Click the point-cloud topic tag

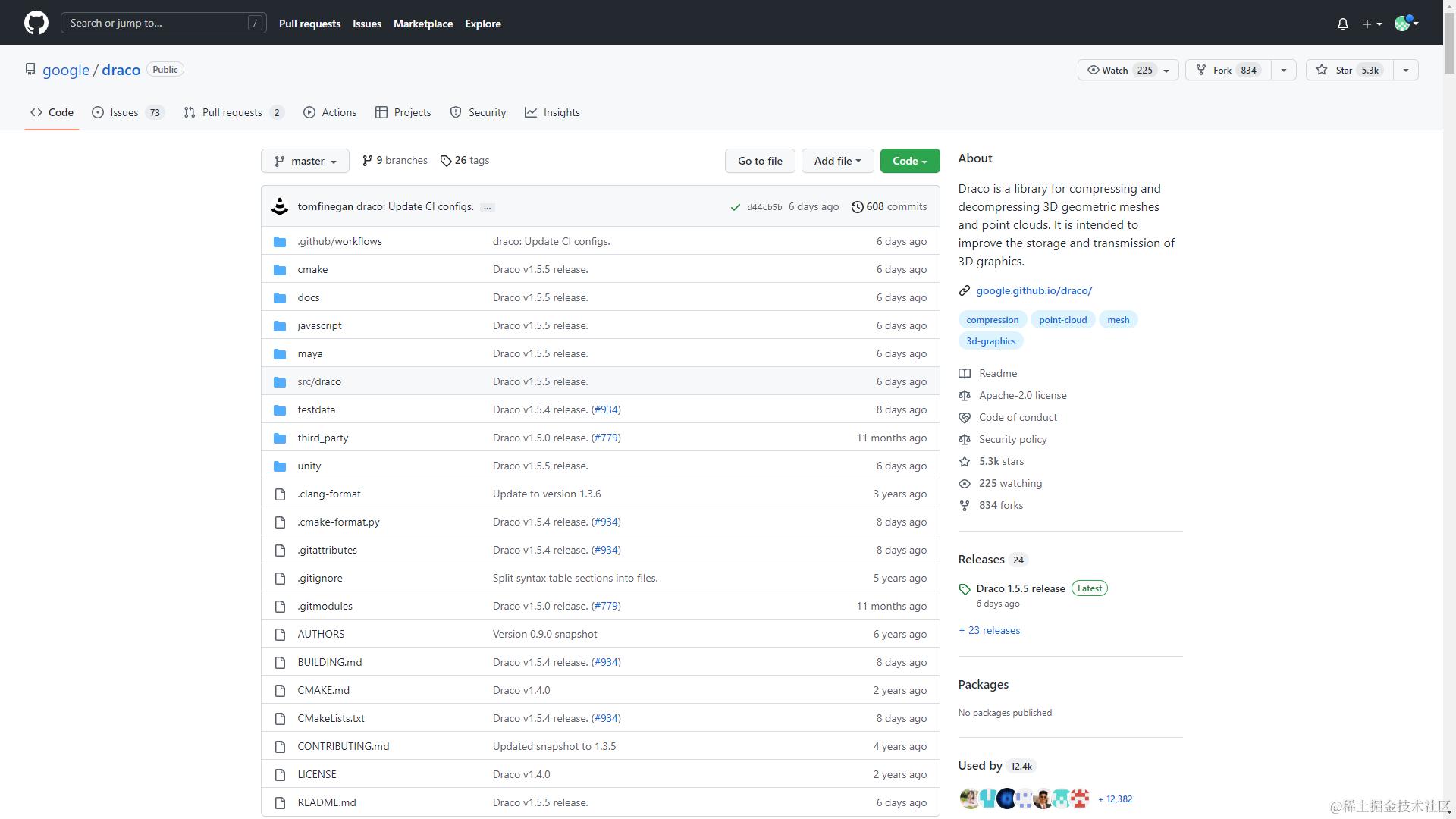(1062, 320)
